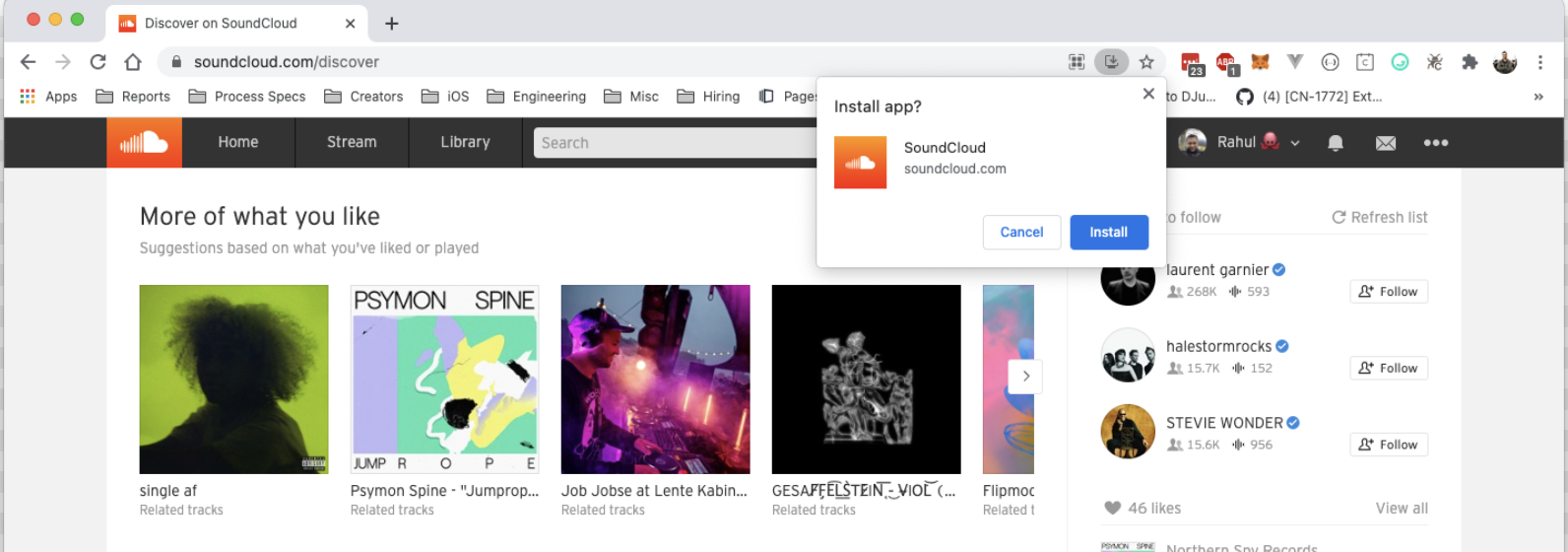Bookmark this page with the star icon

tap(1146, 62)
